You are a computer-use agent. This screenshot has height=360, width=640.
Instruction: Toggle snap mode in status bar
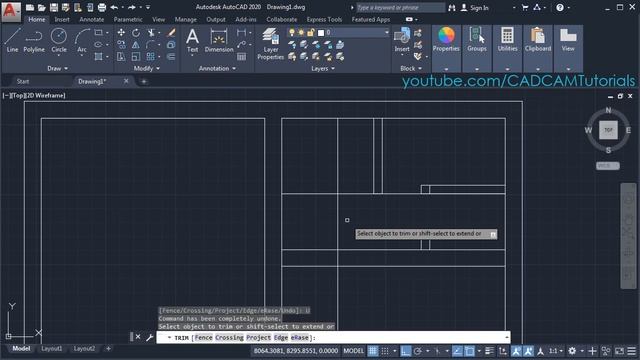pyautogui.click(x=385, y=351)
